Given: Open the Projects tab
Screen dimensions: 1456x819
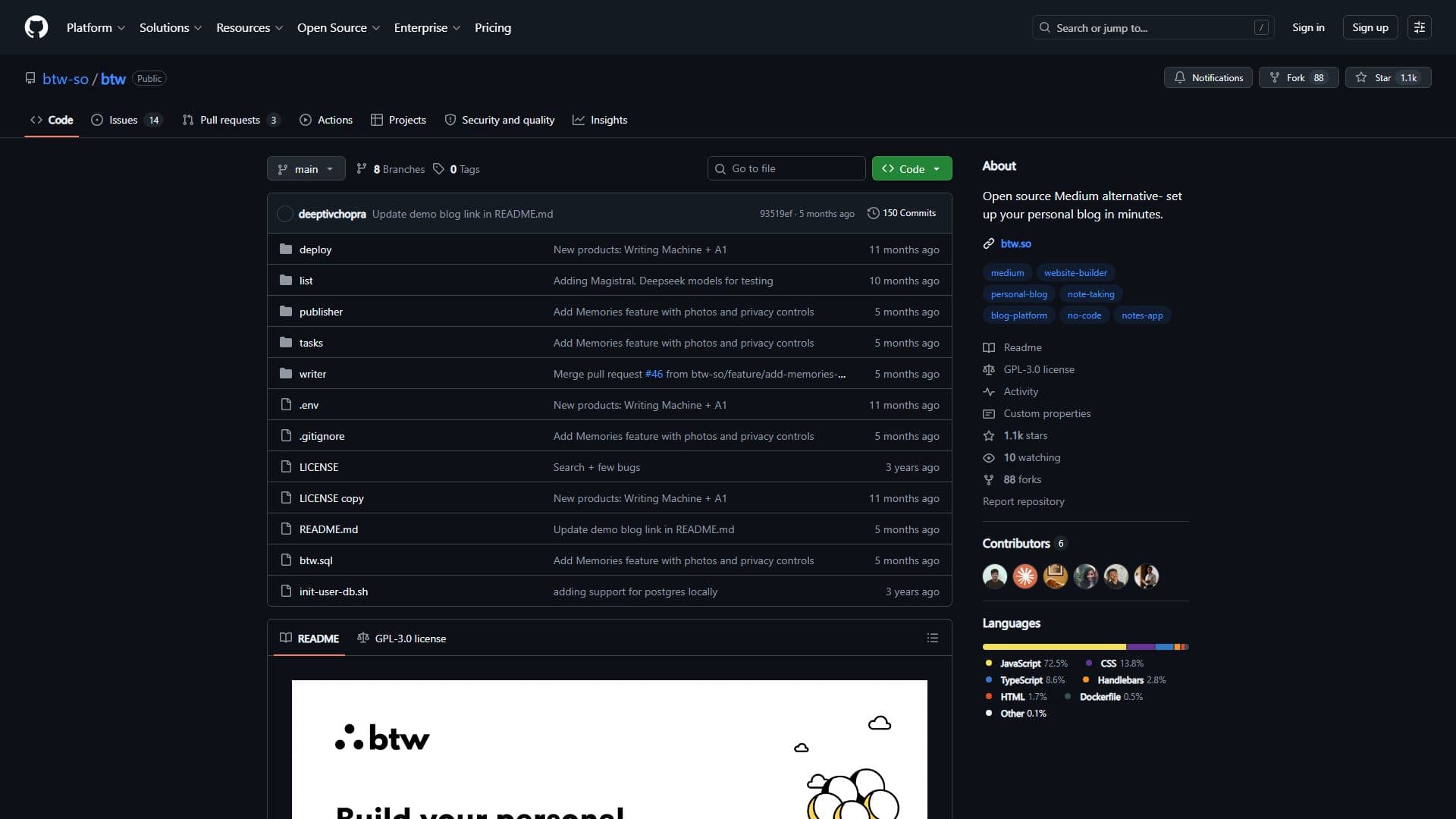Looking at the screenshot, I should [x=398, y=120].
